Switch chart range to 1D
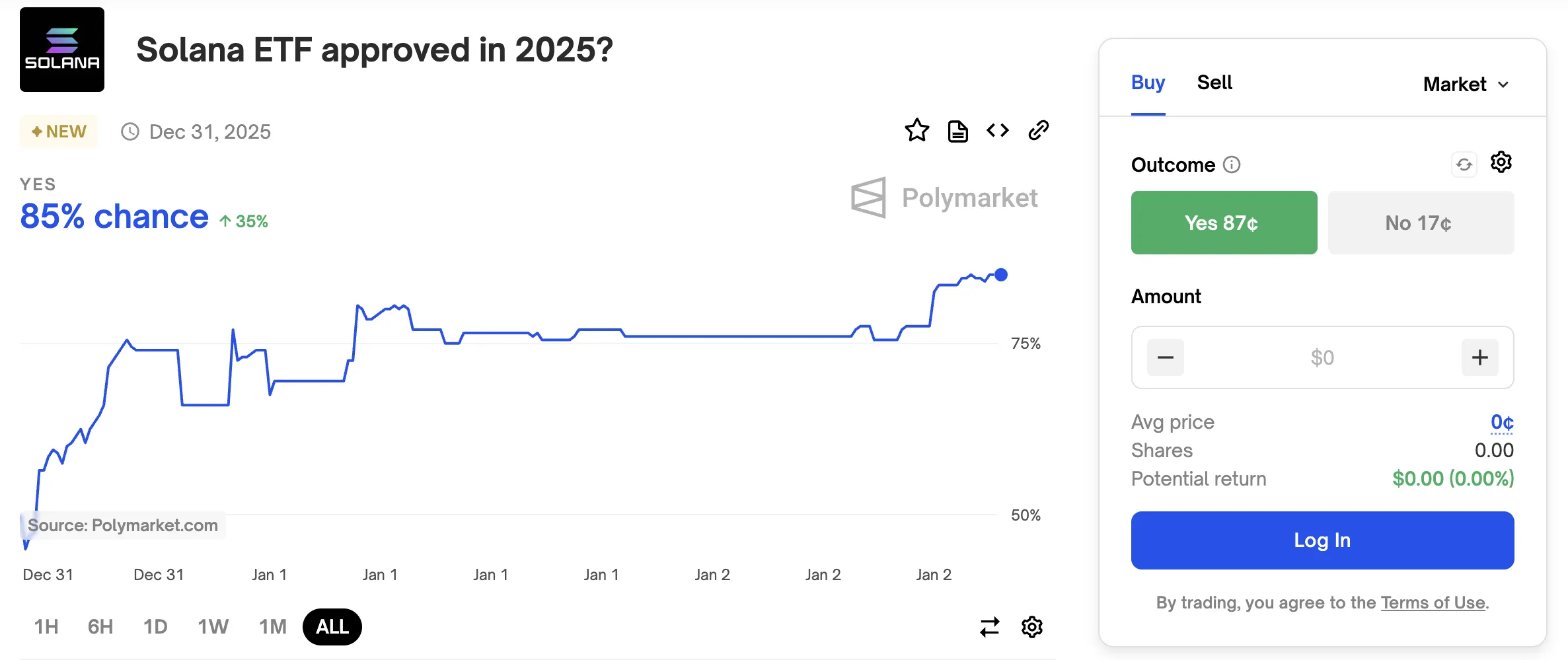 coord(155,626)
